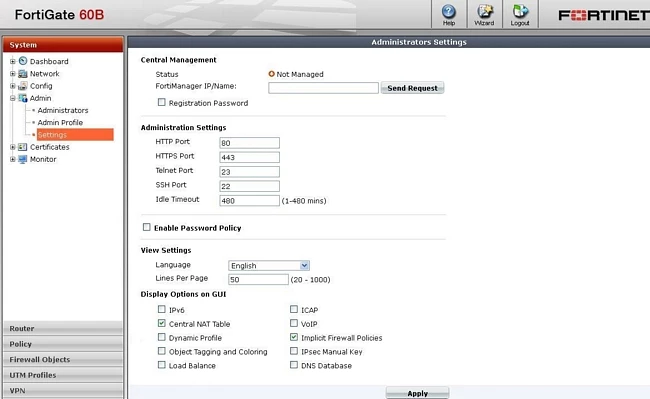This screenshot has width=650, height=399.
Task: Click the Admin tree icon
Action: (x=23, y=98)
